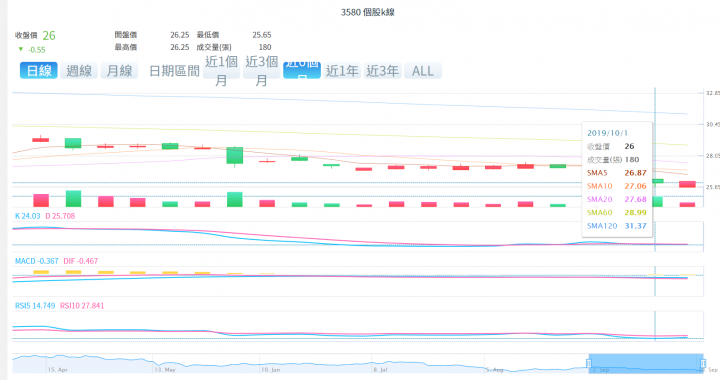Click the 10. Jun navigator date label

pyautogui.click(x=271, y=369)
